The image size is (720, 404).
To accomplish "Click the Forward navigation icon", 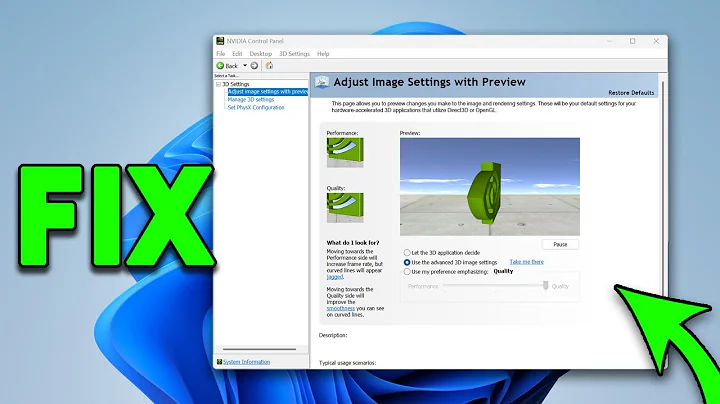I will 254,66.
